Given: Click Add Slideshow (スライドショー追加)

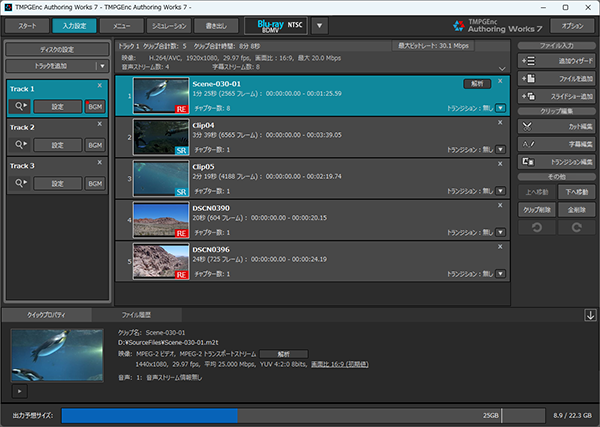Looking at the screenshot, I should point(556,96).
